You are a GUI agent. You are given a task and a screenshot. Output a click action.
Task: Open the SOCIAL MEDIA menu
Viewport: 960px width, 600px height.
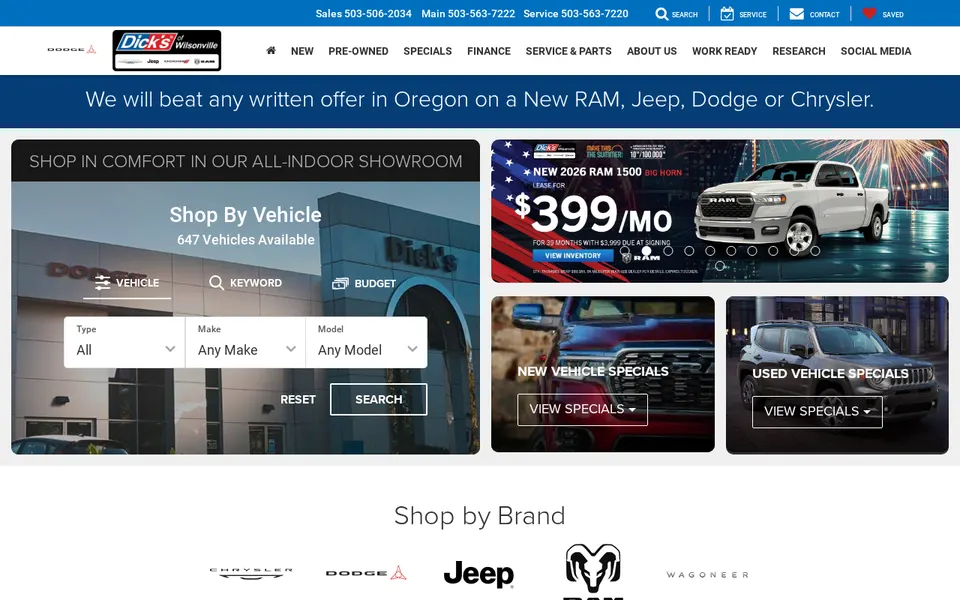click(x=876, y=51)
